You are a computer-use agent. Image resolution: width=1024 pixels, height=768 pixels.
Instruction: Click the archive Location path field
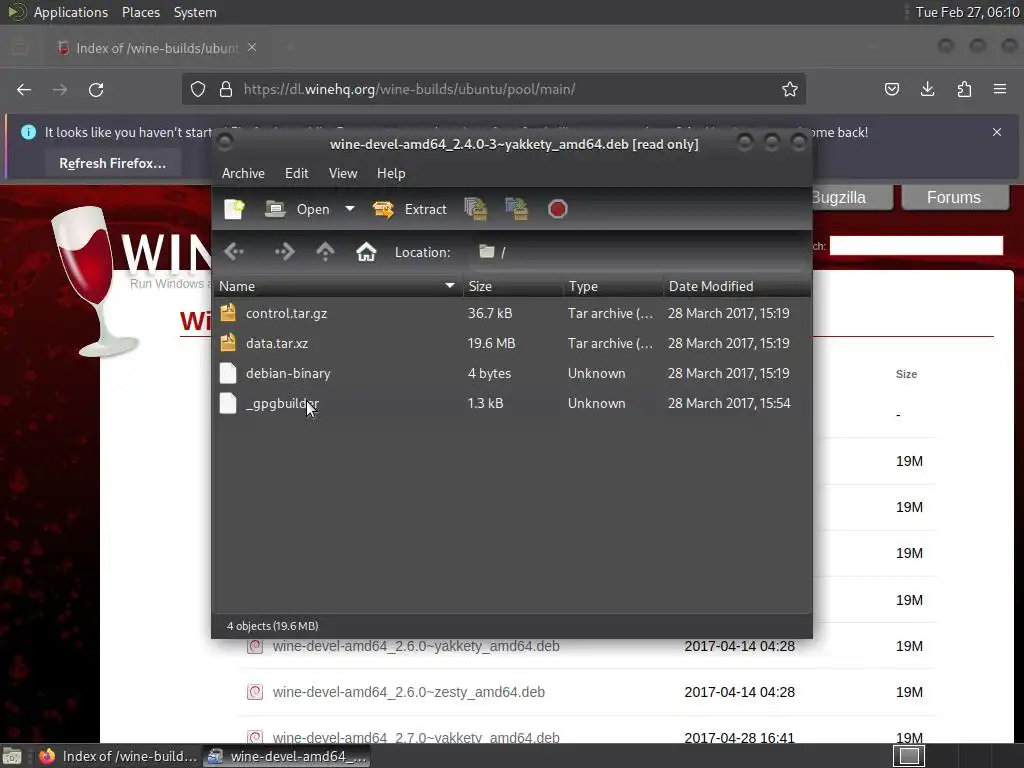(x=638, y=252)
